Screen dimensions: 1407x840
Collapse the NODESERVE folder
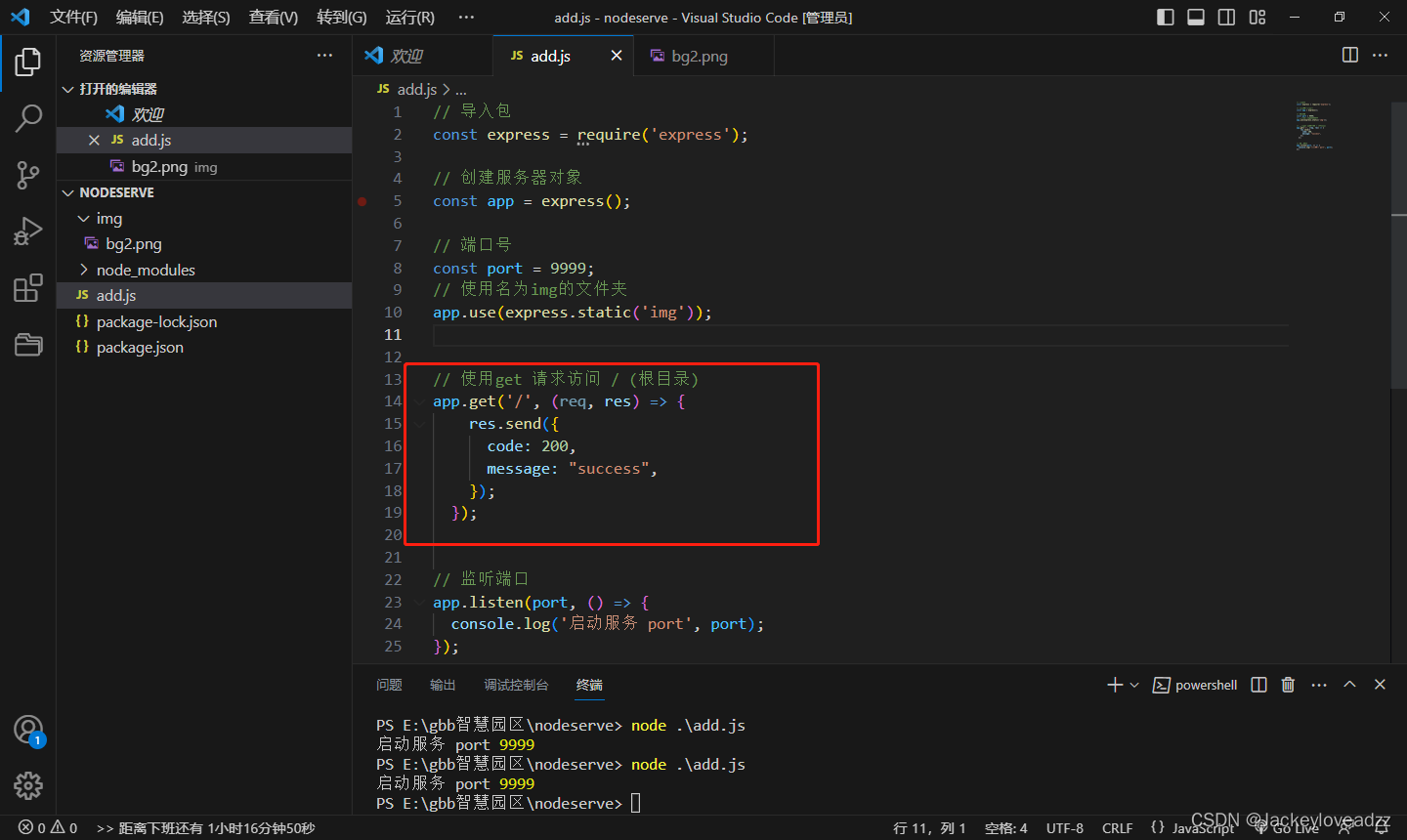[x=67, y=192]
